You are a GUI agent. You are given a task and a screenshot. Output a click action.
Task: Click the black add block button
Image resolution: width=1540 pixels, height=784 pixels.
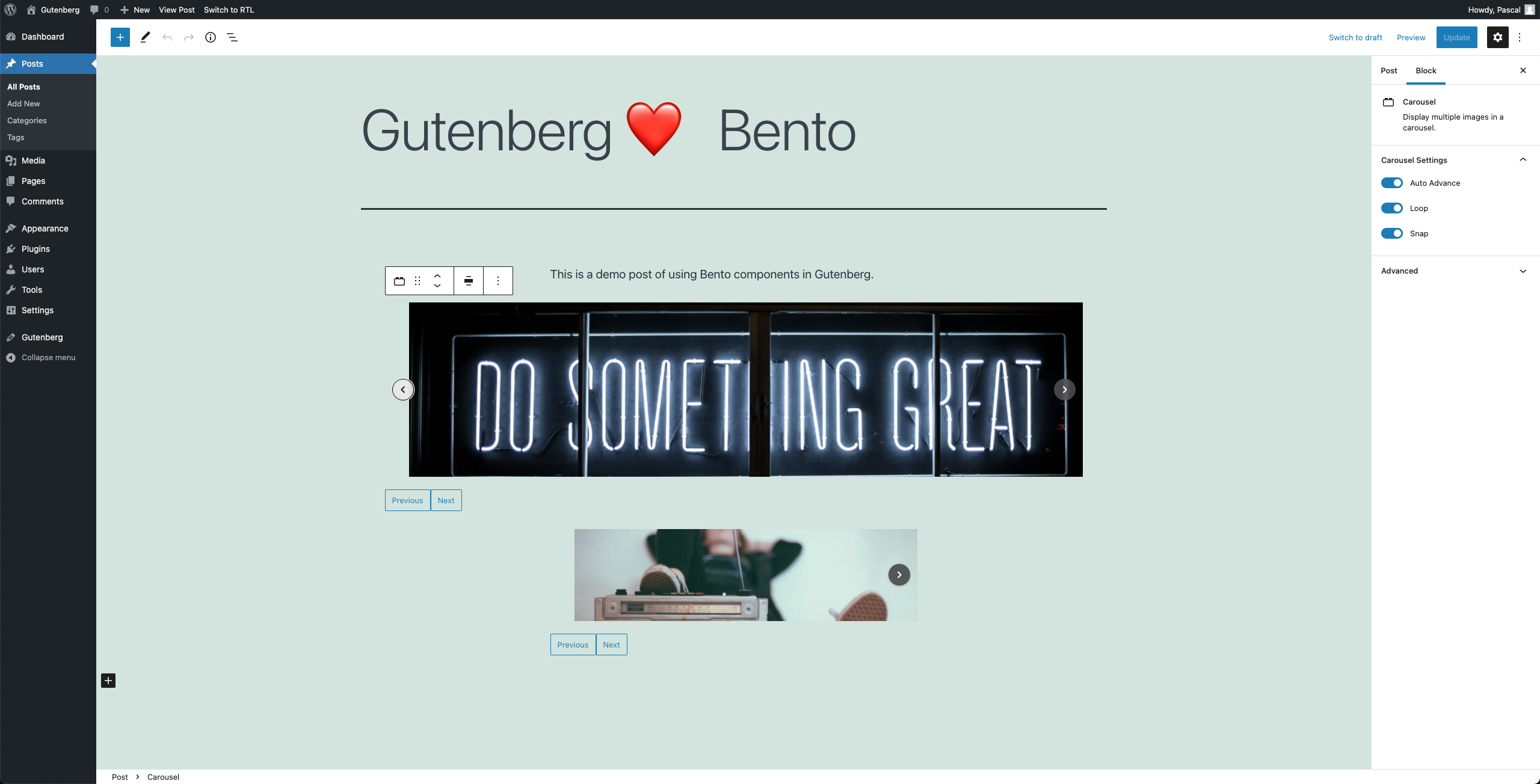click(x=108, y=681)
